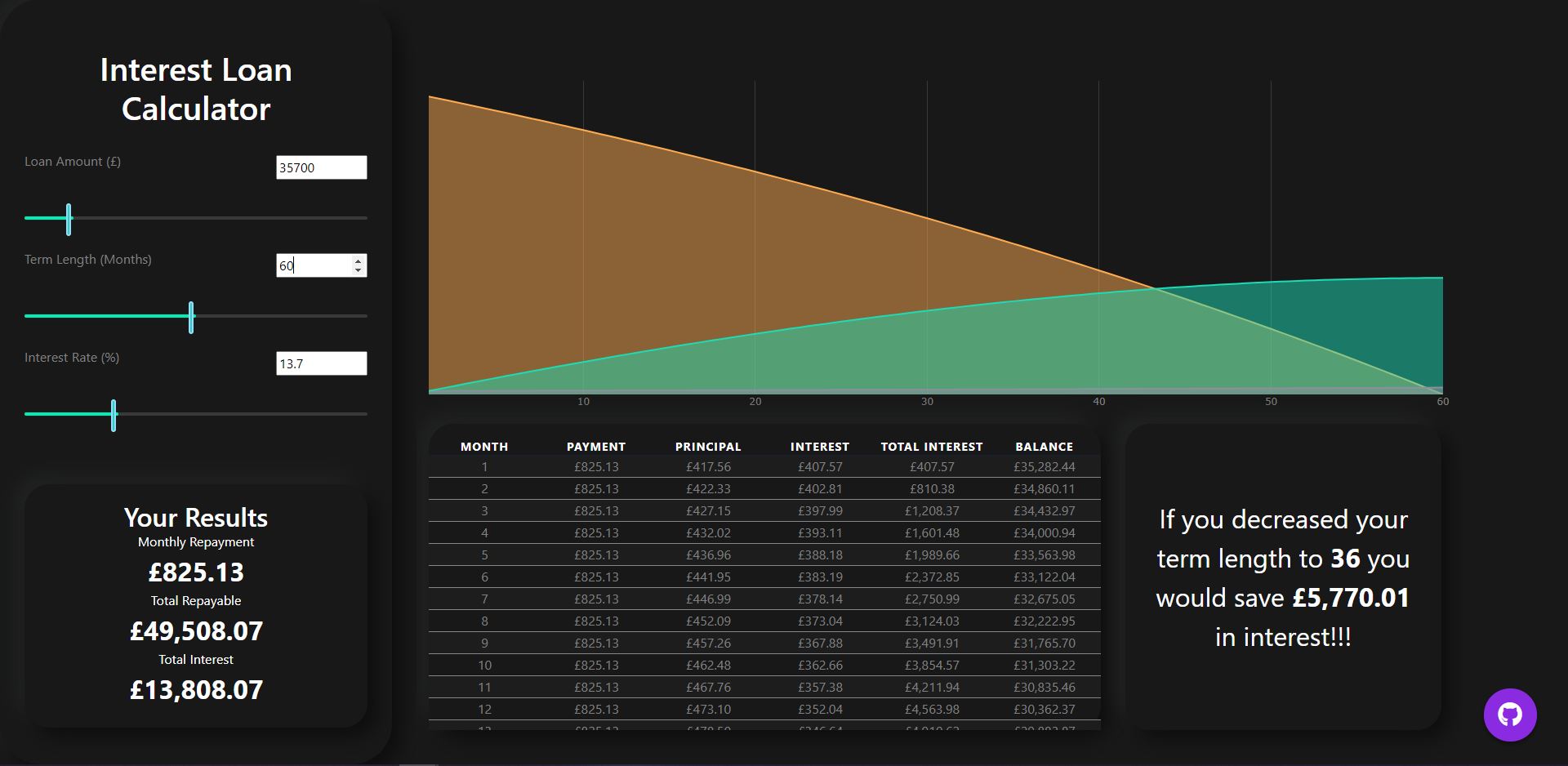The width and height of the screenshot is (1568, 766).
Task: Select total interest cell £407.57
Action: point(932,467)
